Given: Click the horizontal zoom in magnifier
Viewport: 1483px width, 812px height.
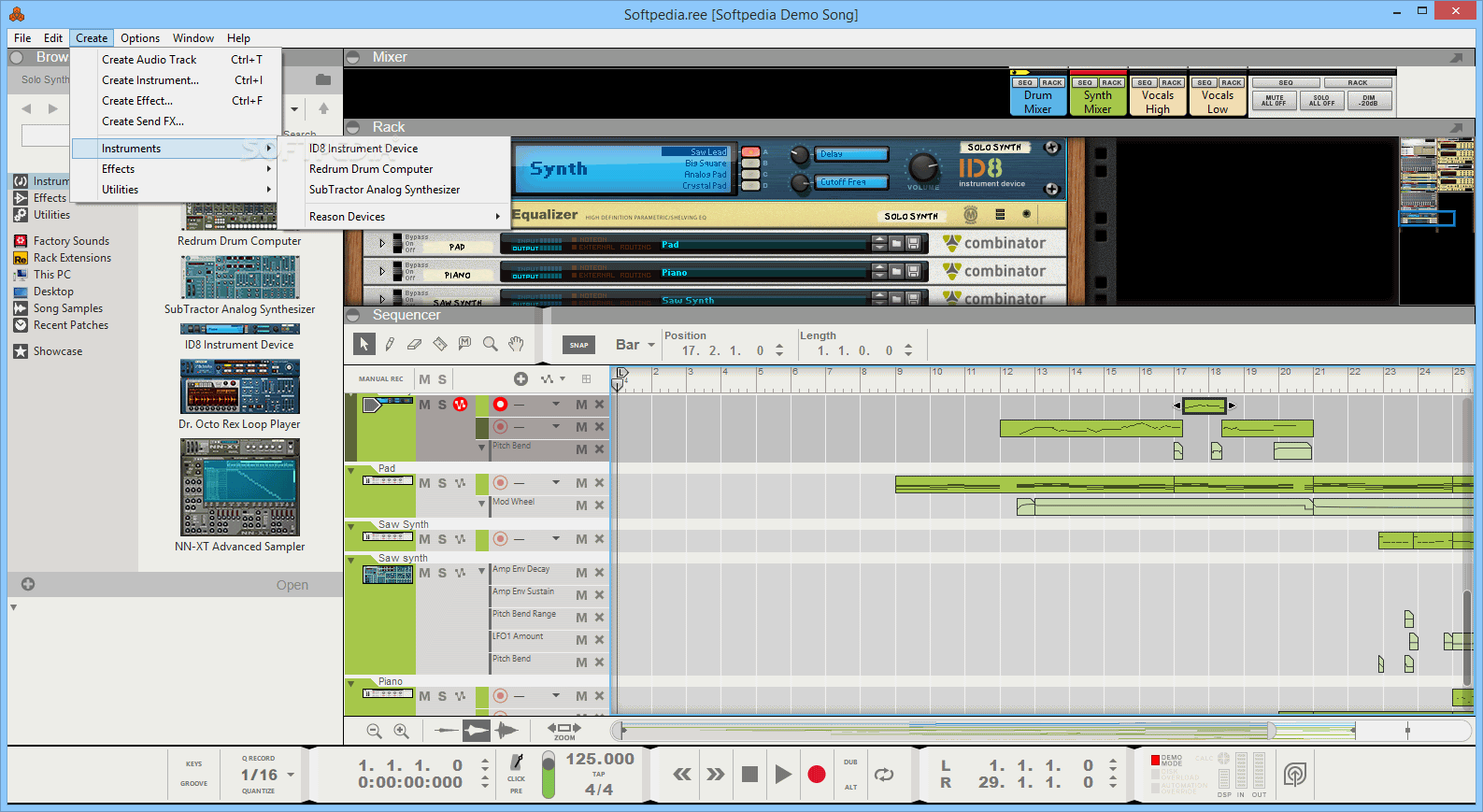Looking at the screenshot, I should click(x=401, y=731).
